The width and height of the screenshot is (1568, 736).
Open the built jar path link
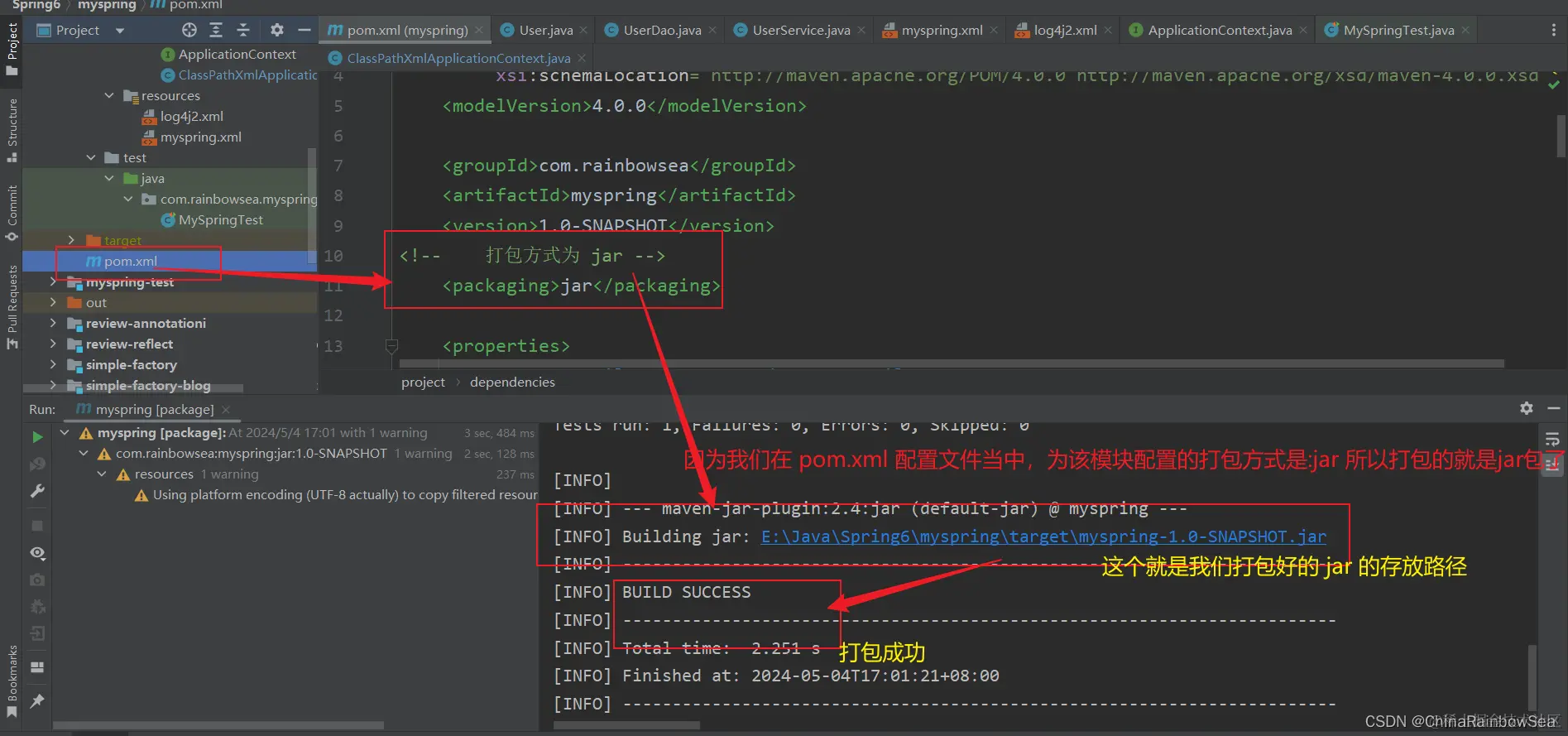tap(1043, 536)
